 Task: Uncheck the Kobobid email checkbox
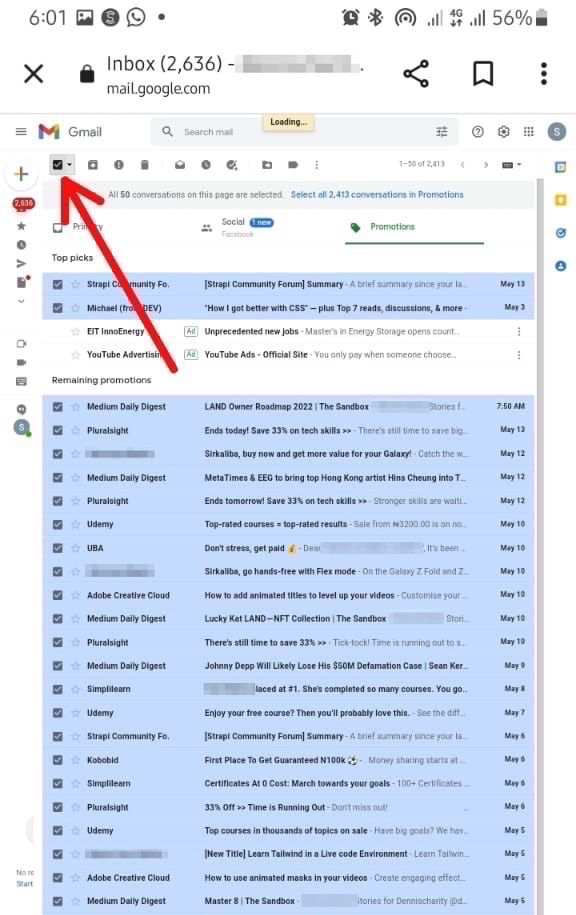[x=57, y=760]
